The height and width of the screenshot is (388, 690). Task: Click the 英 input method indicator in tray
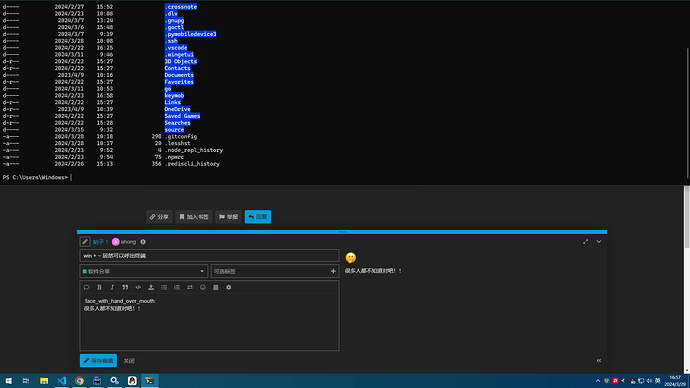pyautogui.click(x=657, y=381)
